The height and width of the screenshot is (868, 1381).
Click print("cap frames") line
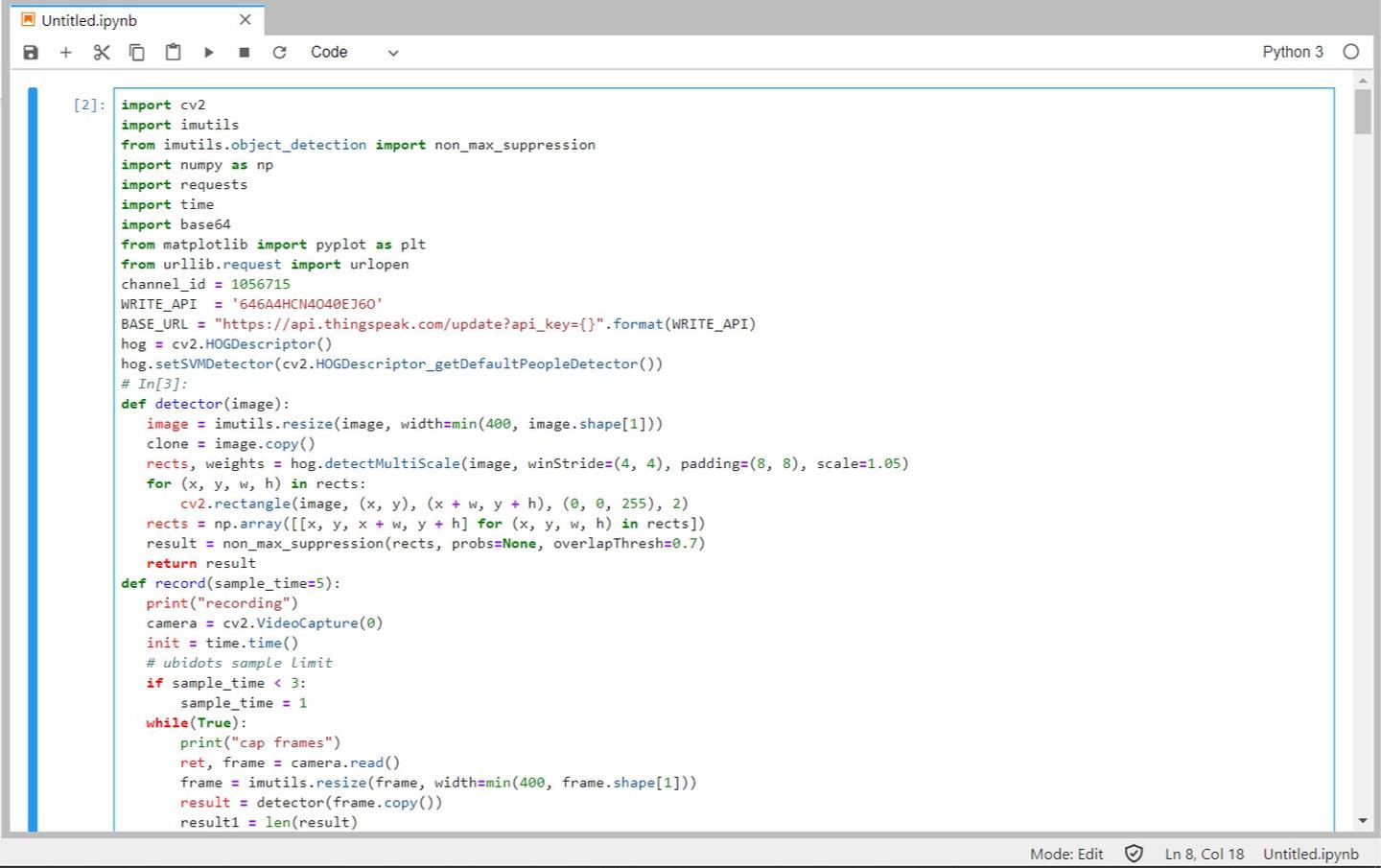pos(260,743)
